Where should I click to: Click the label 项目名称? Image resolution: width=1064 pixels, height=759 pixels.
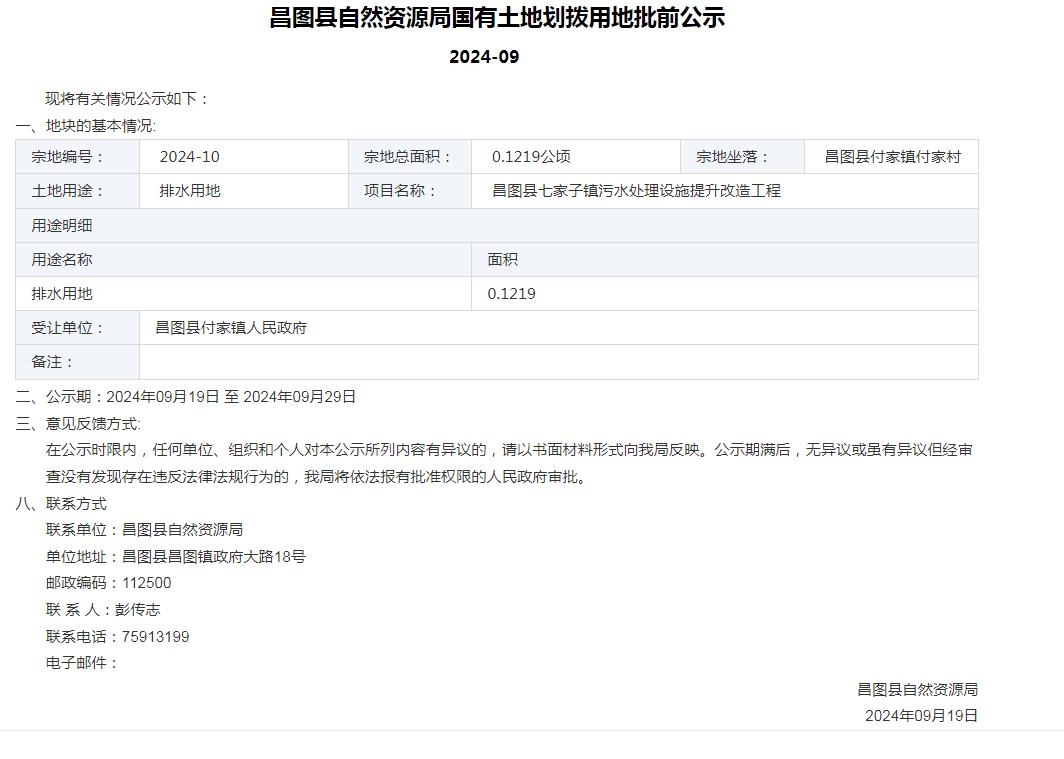click(x=400, y=191)
